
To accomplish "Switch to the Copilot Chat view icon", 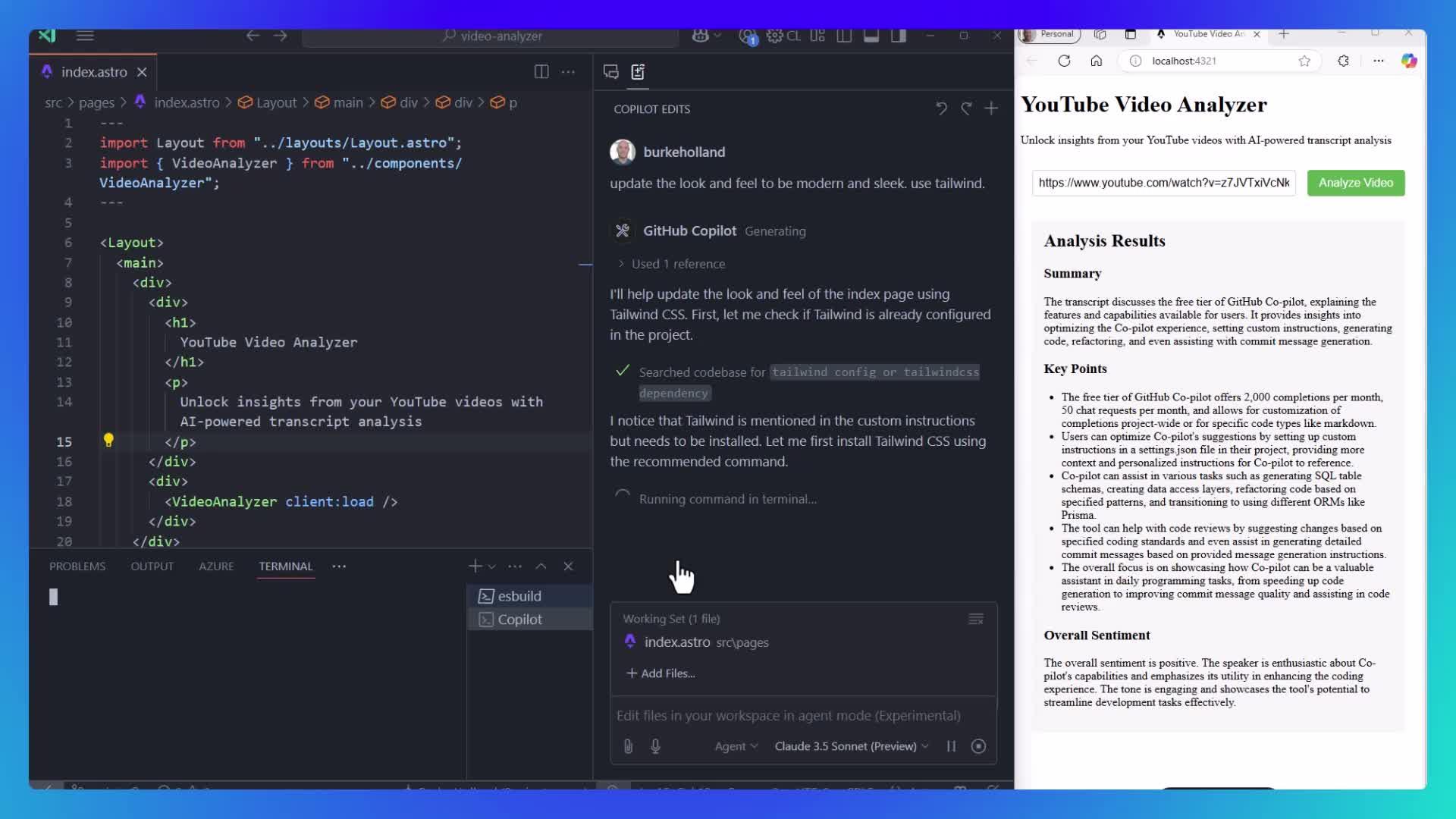I will click(610, 72).
